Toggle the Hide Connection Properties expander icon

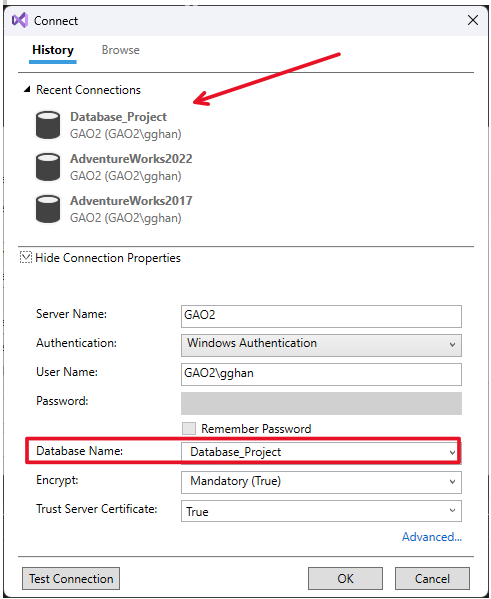[x=26, y=257]
